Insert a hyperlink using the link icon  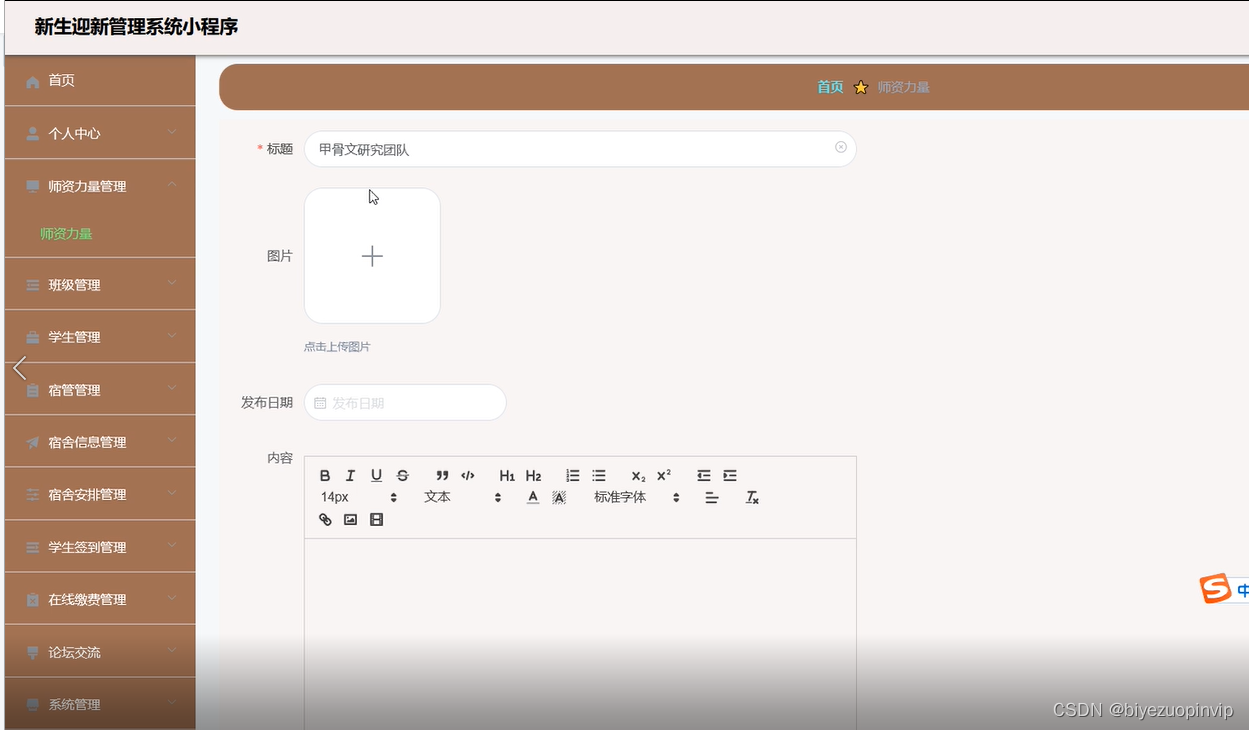[325, 519]
